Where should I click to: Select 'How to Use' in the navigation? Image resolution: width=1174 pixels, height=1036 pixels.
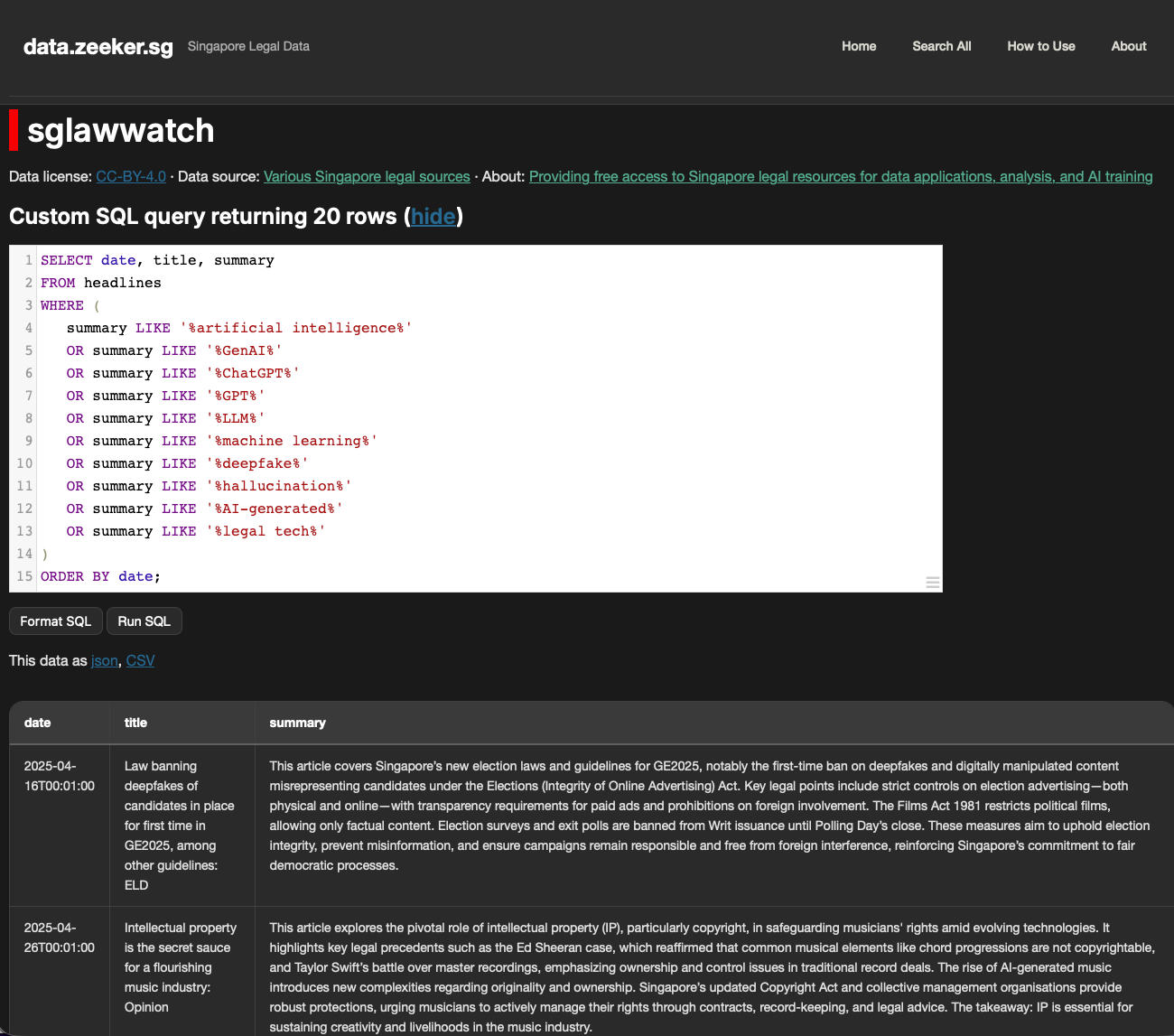coord(1040,46)
